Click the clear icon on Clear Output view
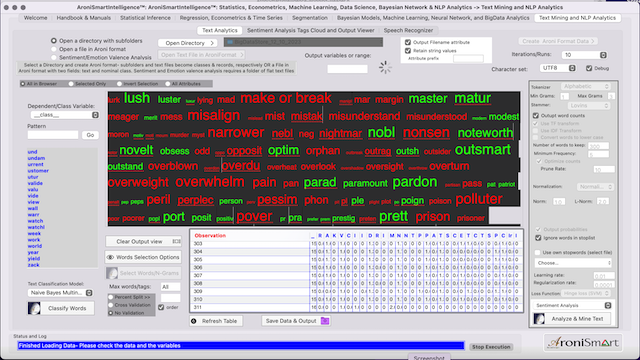The height and width of the screenshot is (360, 640). 176,241
